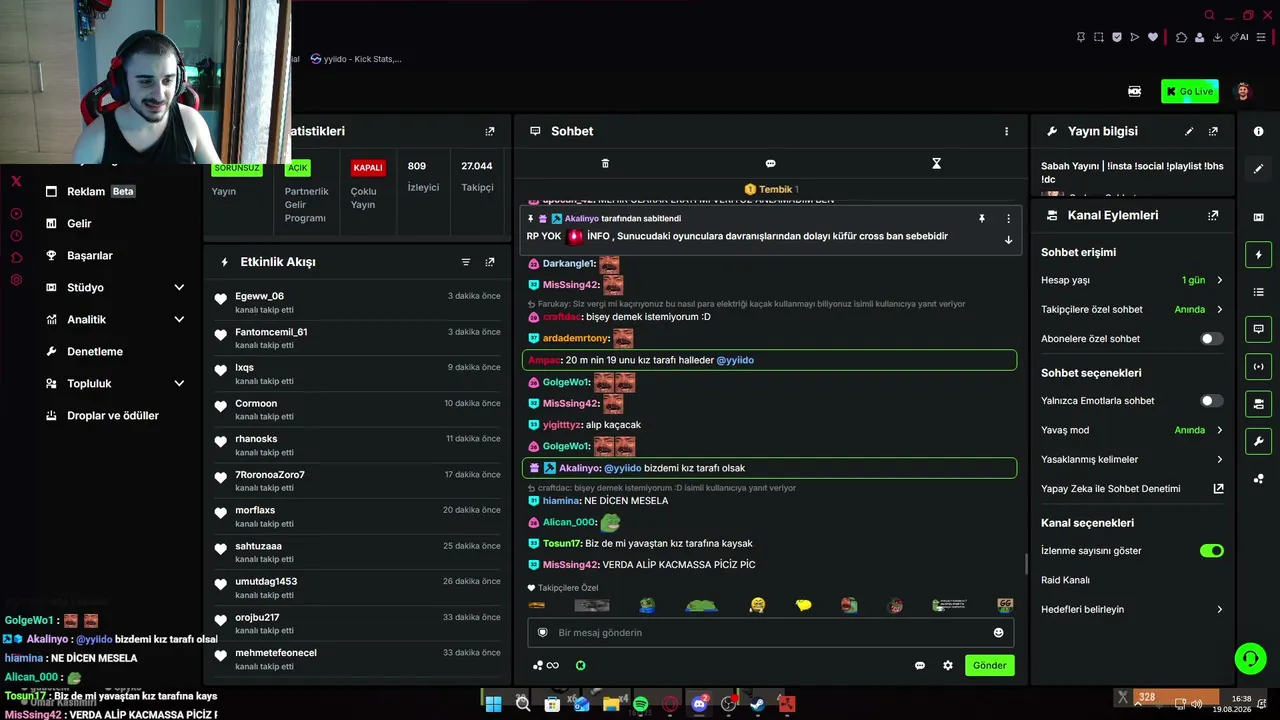Click the infinity points icon below input
The image size is (1280, 720).
(546, 665)
